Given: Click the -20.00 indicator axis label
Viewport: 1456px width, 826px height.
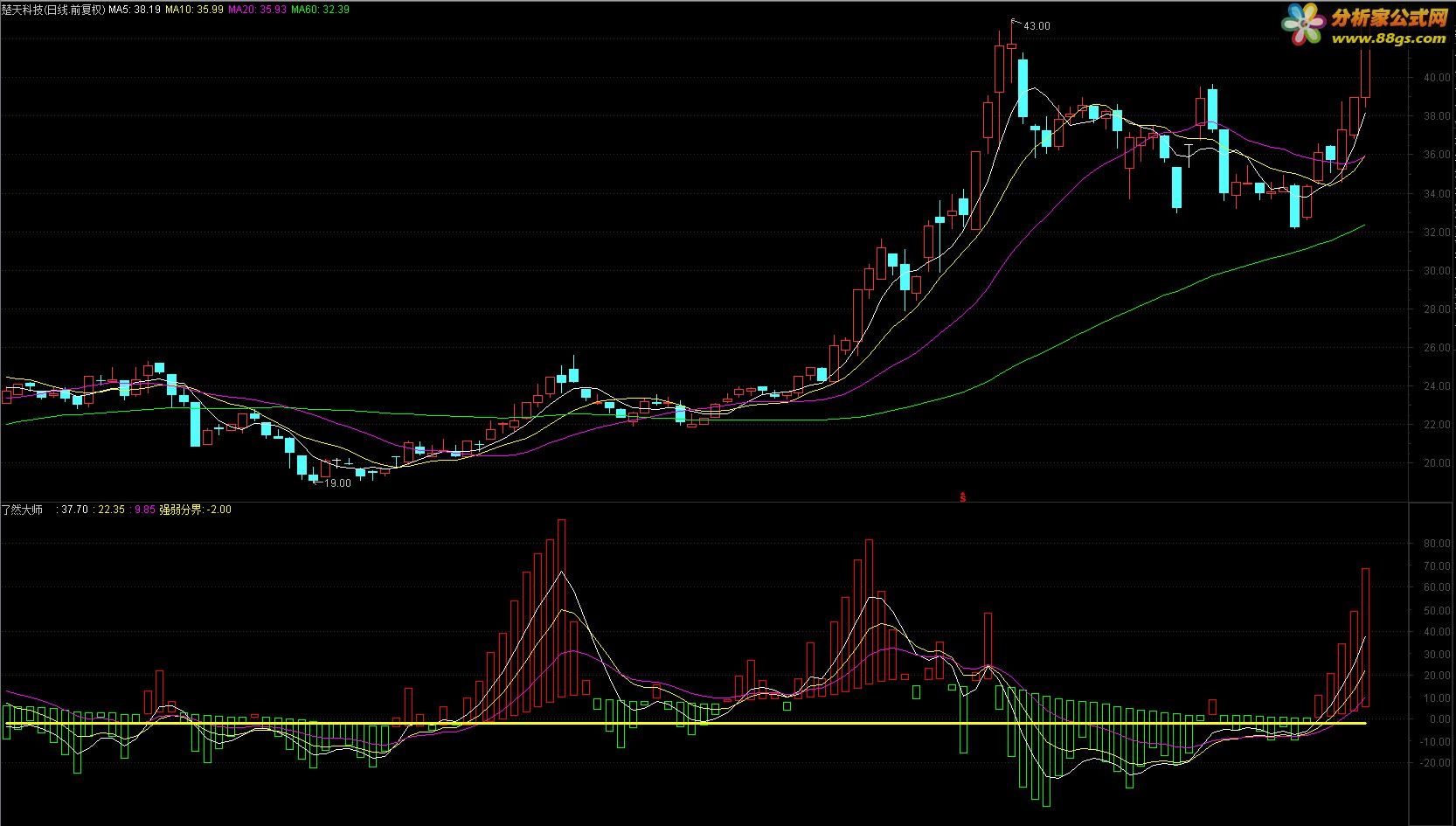Looking at the screenshot, I should [1435, 764].
